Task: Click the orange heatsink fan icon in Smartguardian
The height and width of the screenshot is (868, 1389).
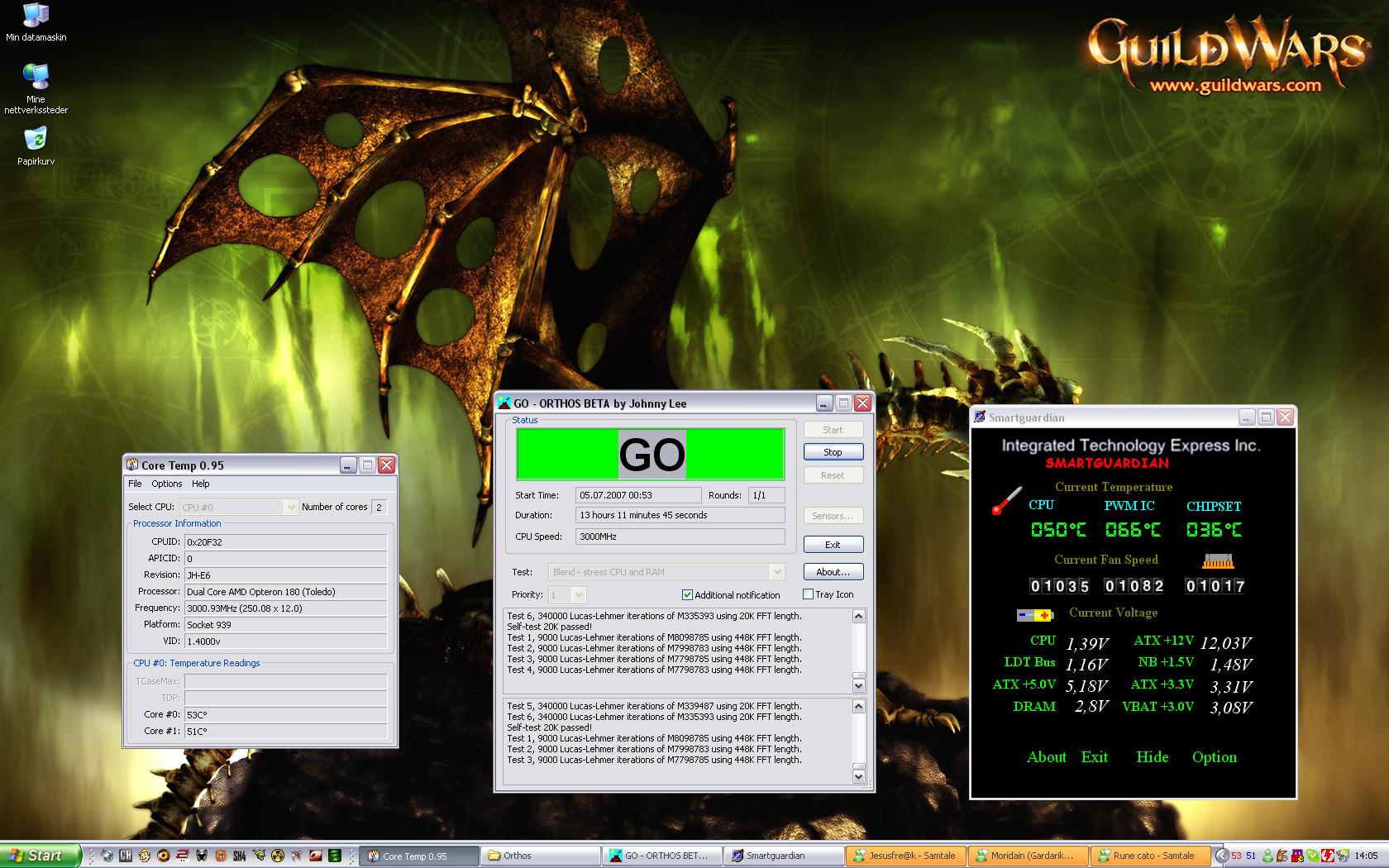Action: coord(1218,561)
